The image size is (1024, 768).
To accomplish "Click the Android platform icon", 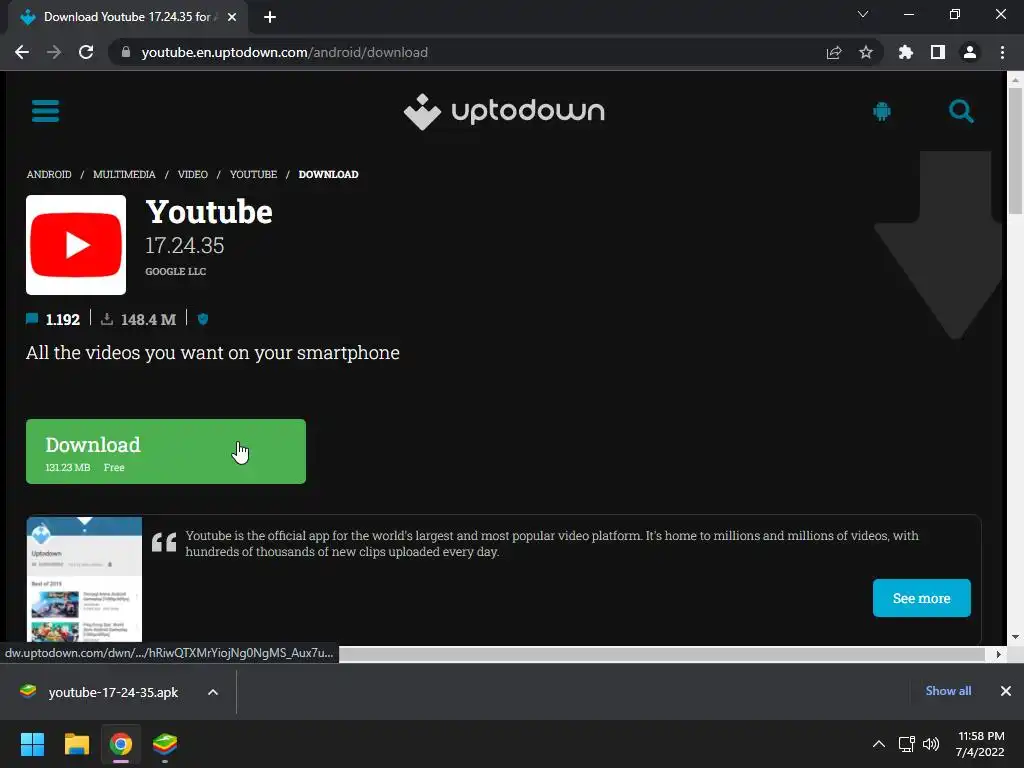I will click(x=882, y=111).
